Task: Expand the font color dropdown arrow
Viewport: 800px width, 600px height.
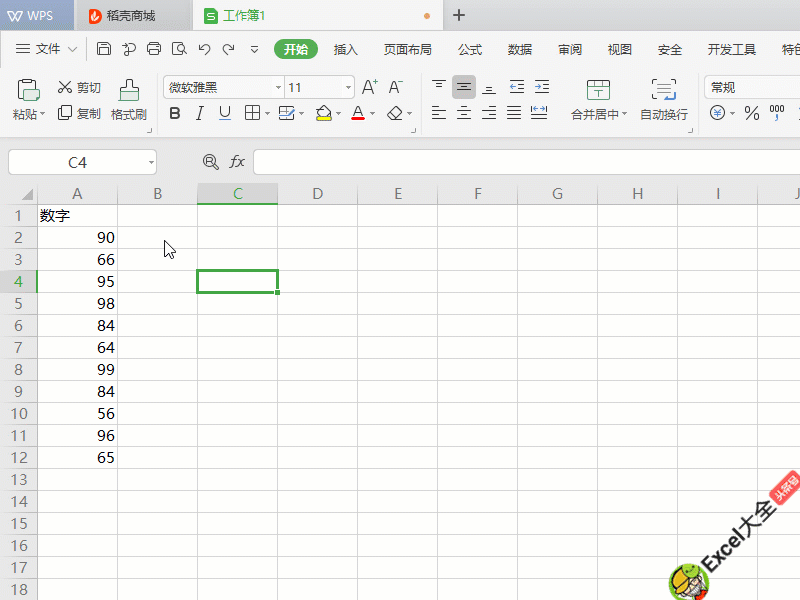Action: 372,113
